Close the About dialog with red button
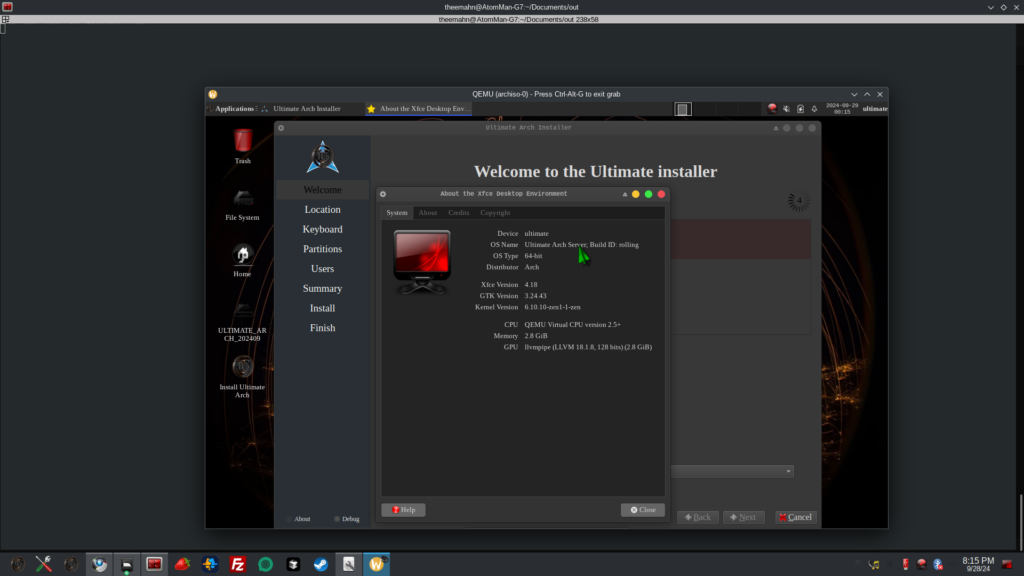 662,194
